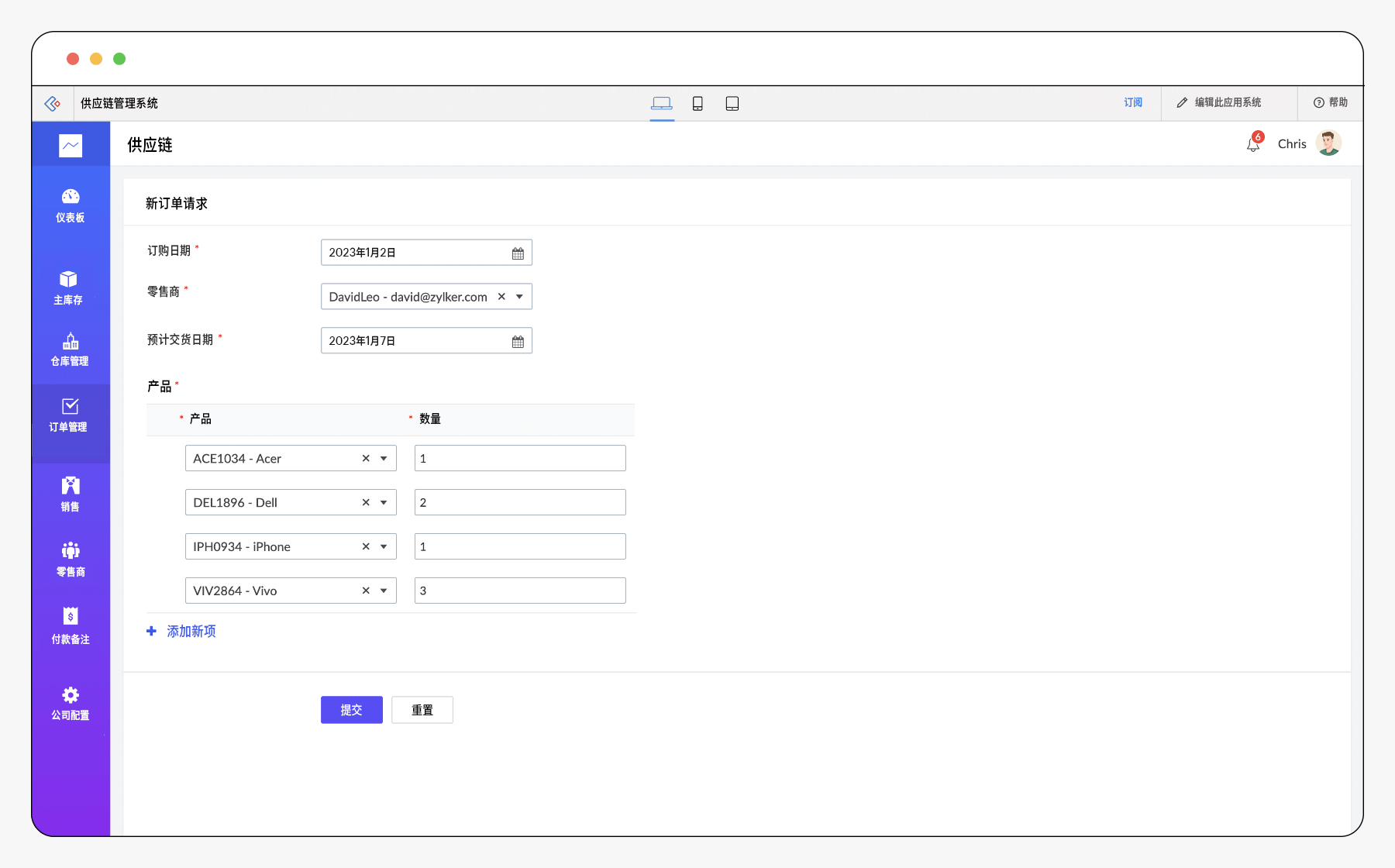
Task: Click the 数量 column header
Action: click(x=430, y=419)
